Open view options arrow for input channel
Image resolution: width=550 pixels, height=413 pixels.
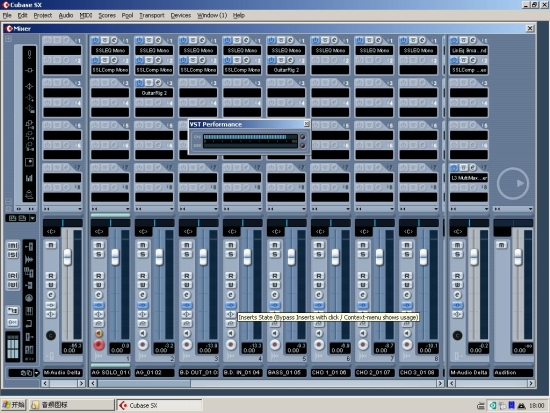pyautogui.click(x=80, y=209)
